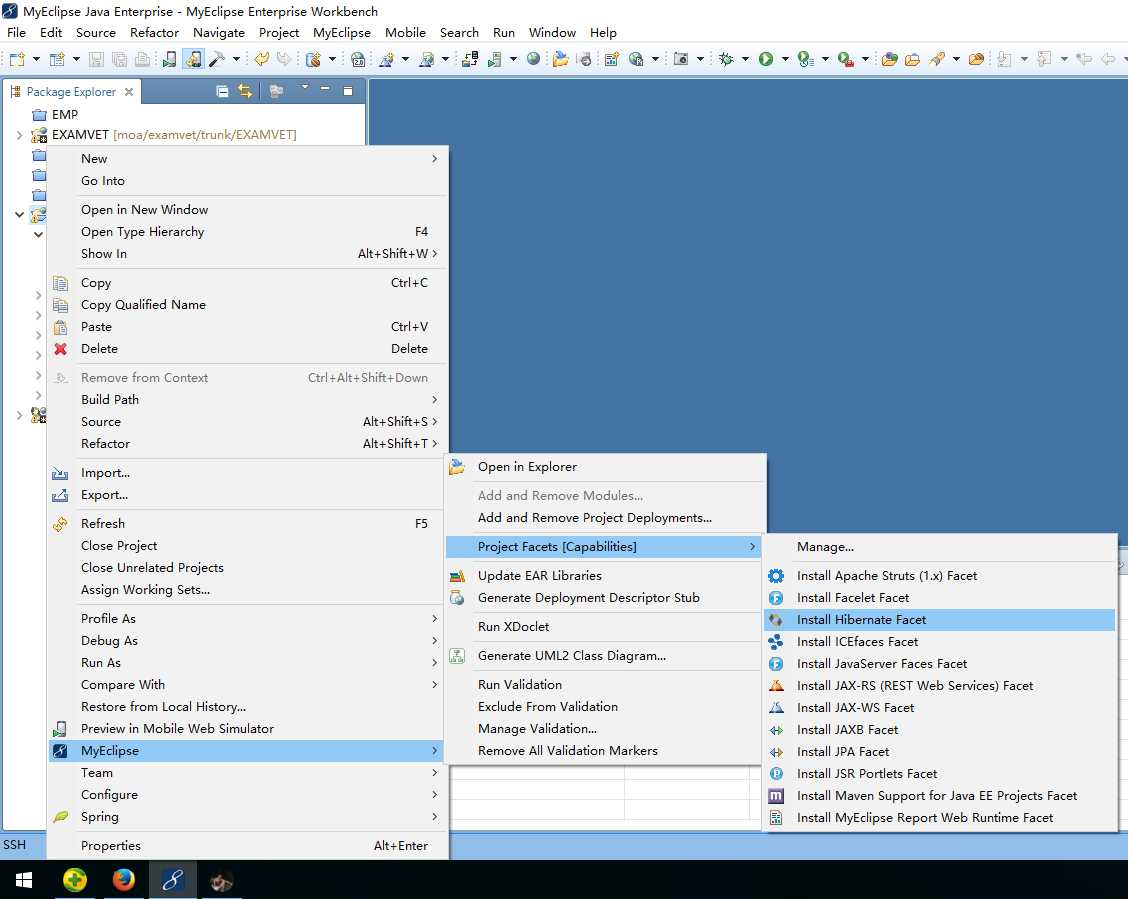1128x899 pixels.
Task: Open dropdown arrow next to Run icon
Action: click(x=785, y=59)
